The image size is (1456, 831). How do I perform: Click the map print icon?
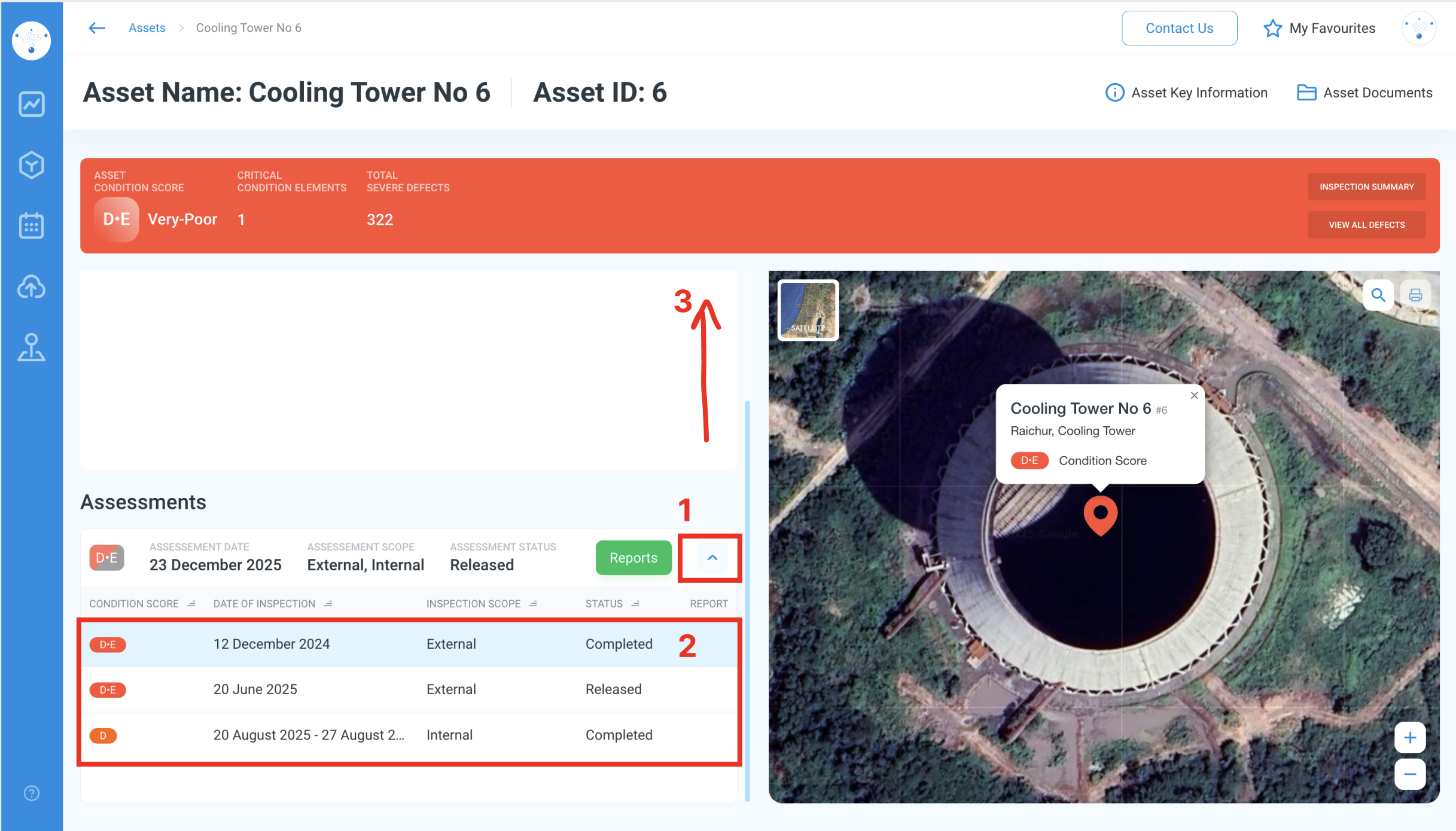click(1415, 295)
